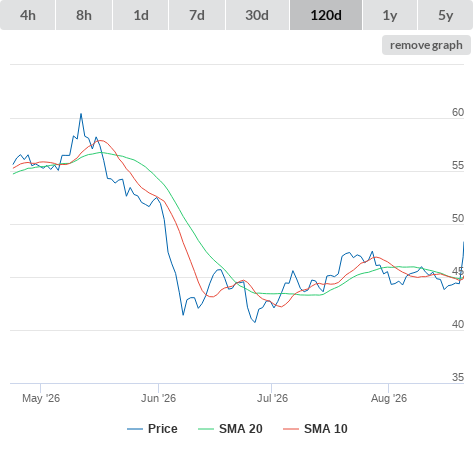474x455 pixels.
Task: Click the blue Price legend line marker
Action: coord(135,429)
